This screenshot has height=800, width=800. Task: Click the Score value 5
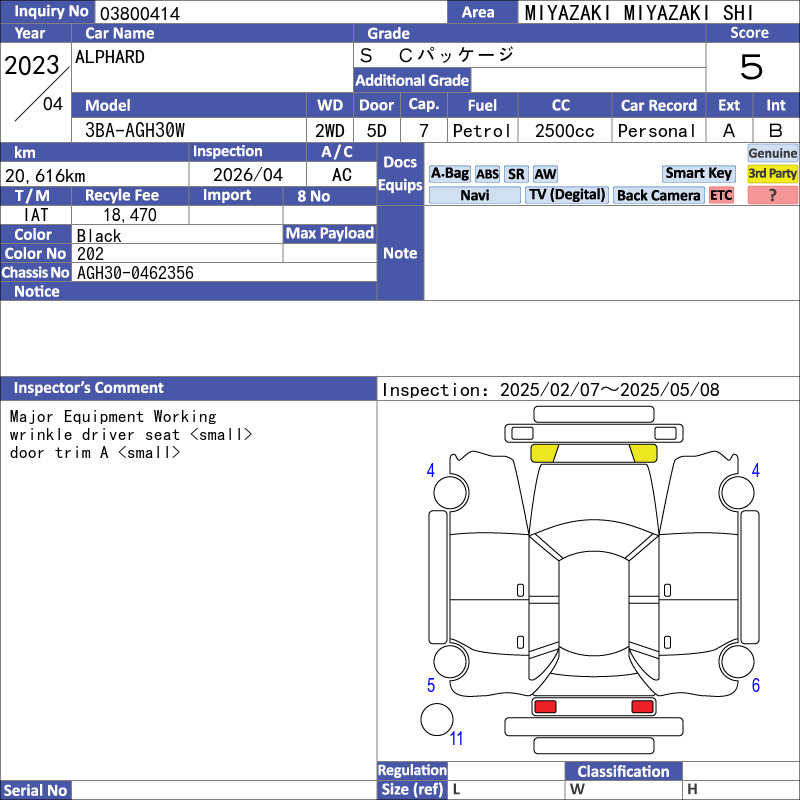click(x=751, y=68)
